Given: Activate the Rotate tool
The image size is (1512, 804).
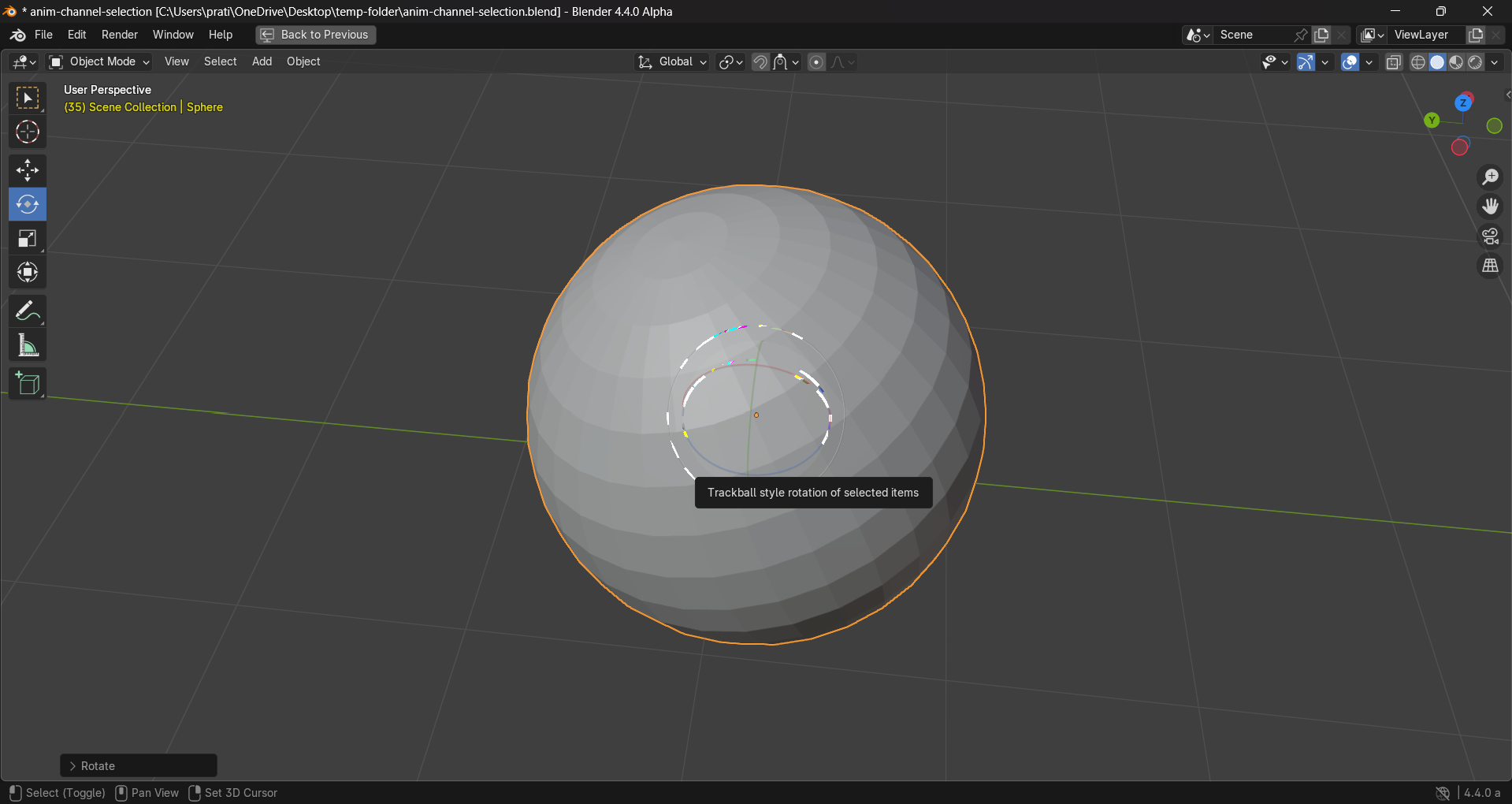Looking at the screenshot, I should pos(28,204).
